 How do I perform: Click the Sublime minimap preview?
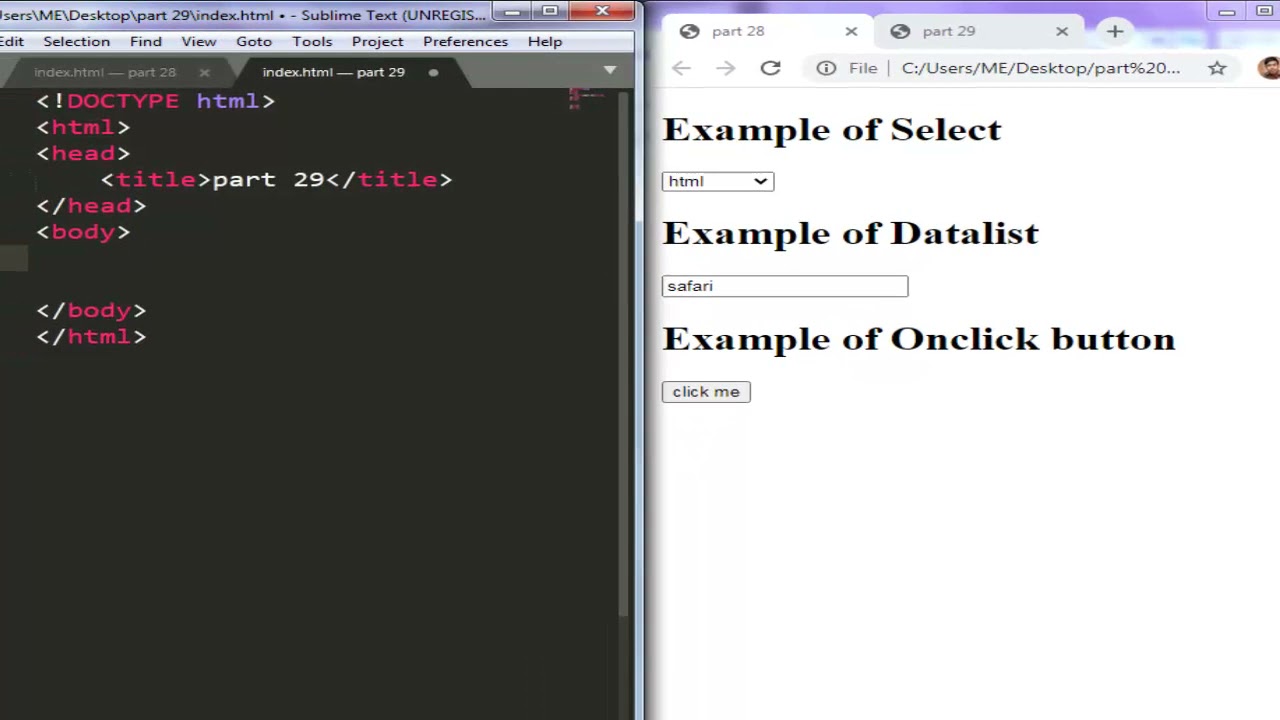[x=588, y=99]
